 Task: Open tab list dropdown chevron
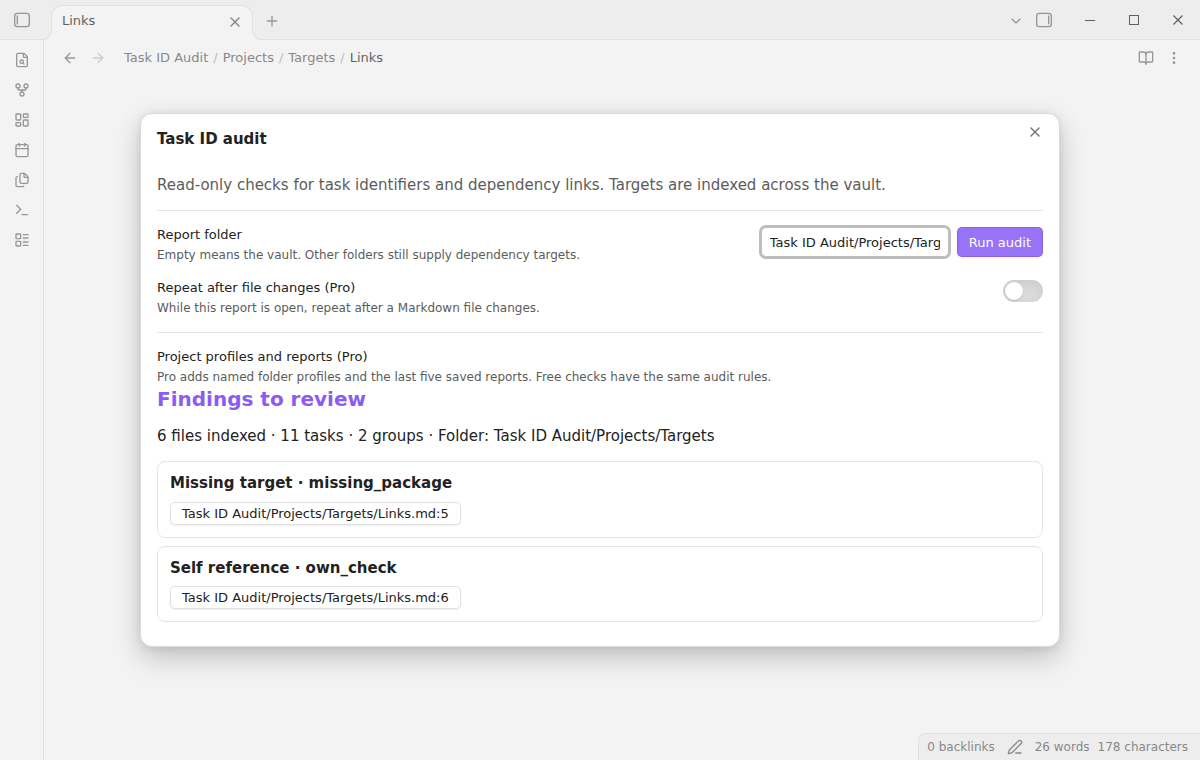click(1016, 20)
